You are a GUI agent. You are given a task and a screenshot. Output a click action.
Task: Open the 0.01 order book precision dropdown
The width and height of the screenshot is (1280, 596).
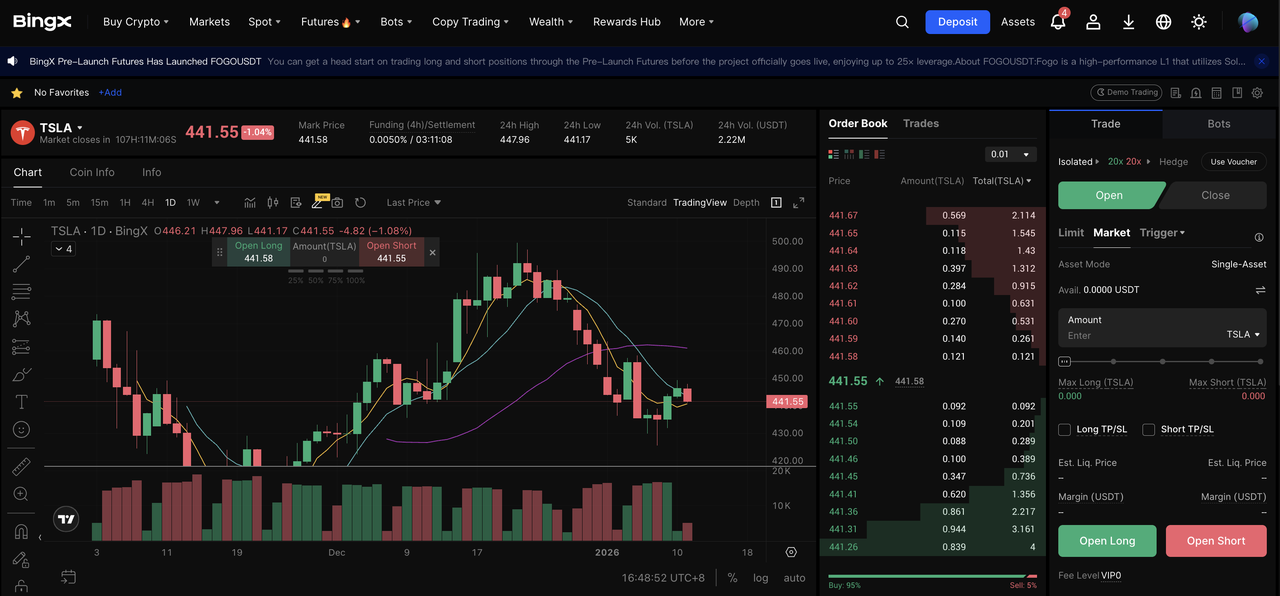point(1010,155)
